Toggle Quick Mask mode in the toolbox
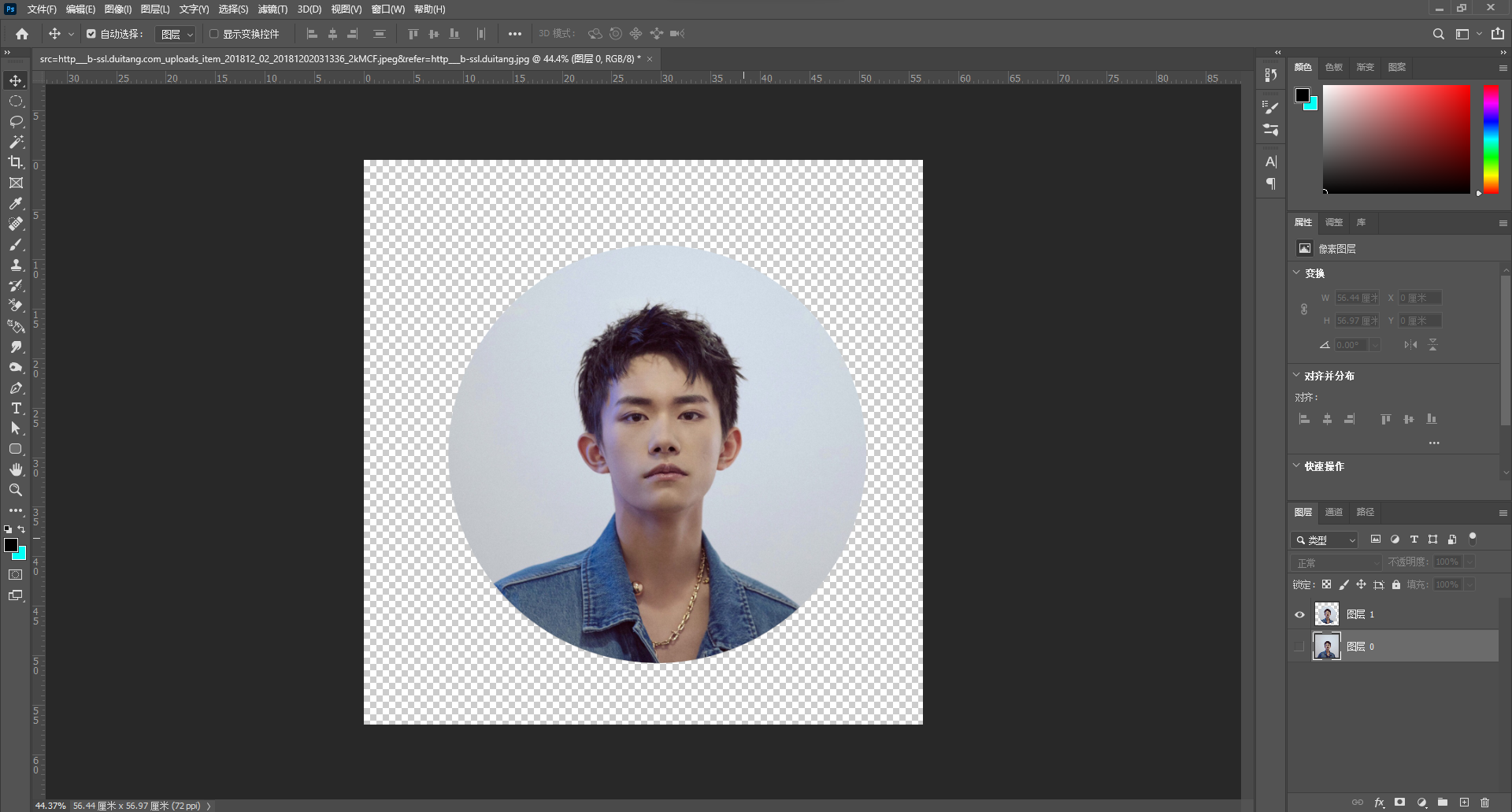 point(16,575)
